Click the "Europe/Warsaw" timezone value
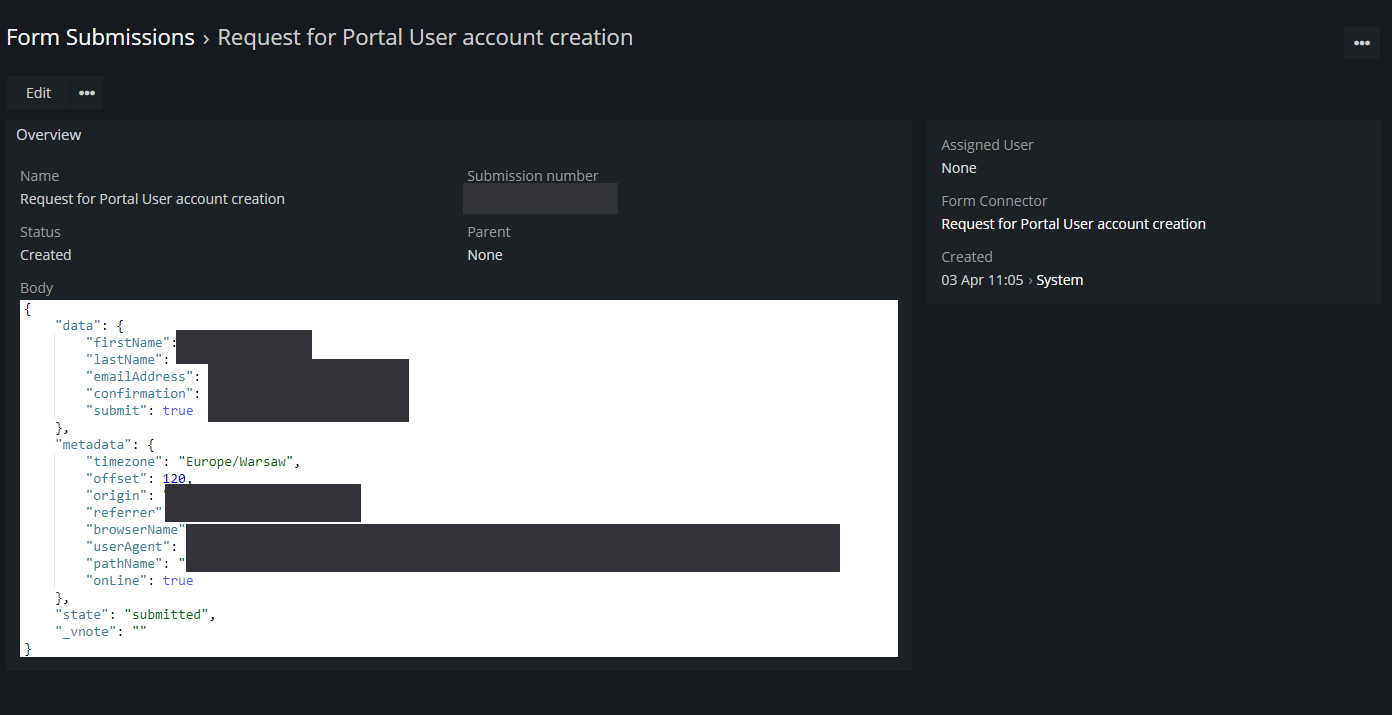This screenshot has width=1392, height=715. pos(237,462)
